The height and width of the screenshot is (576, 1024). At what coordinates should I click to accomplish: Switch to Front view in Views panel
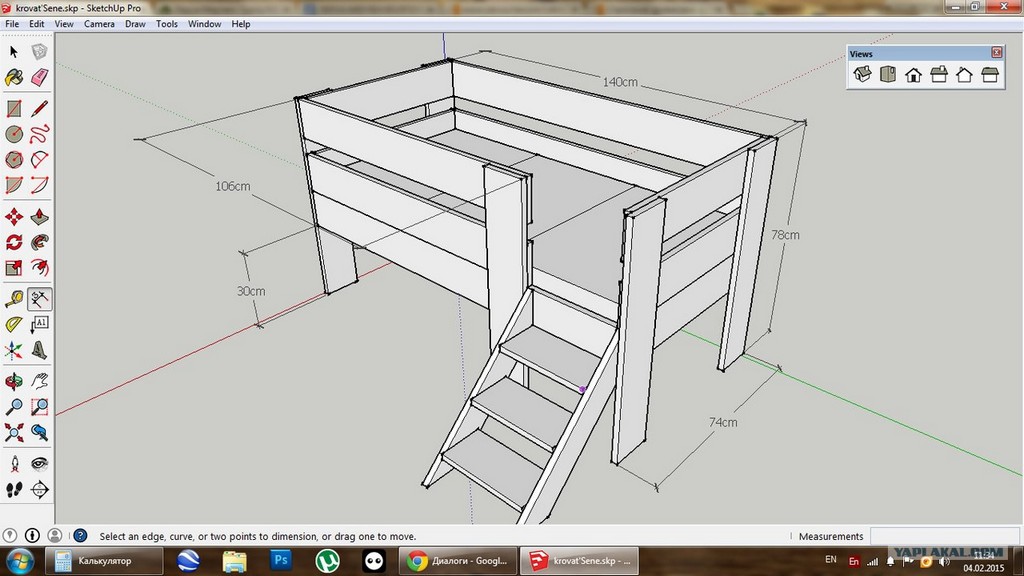[x=913, y=75]
